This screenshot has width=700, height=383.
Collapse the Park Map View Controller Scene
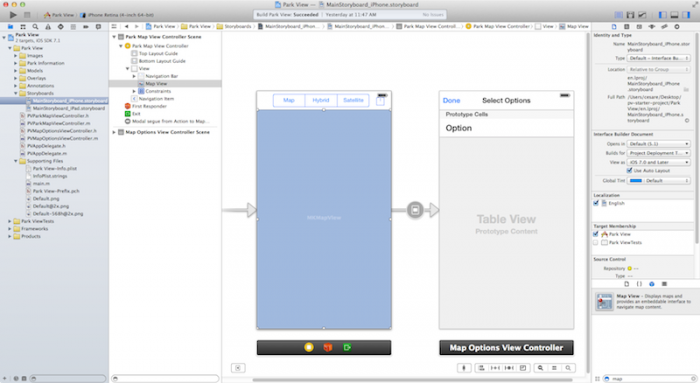(114, 37)
